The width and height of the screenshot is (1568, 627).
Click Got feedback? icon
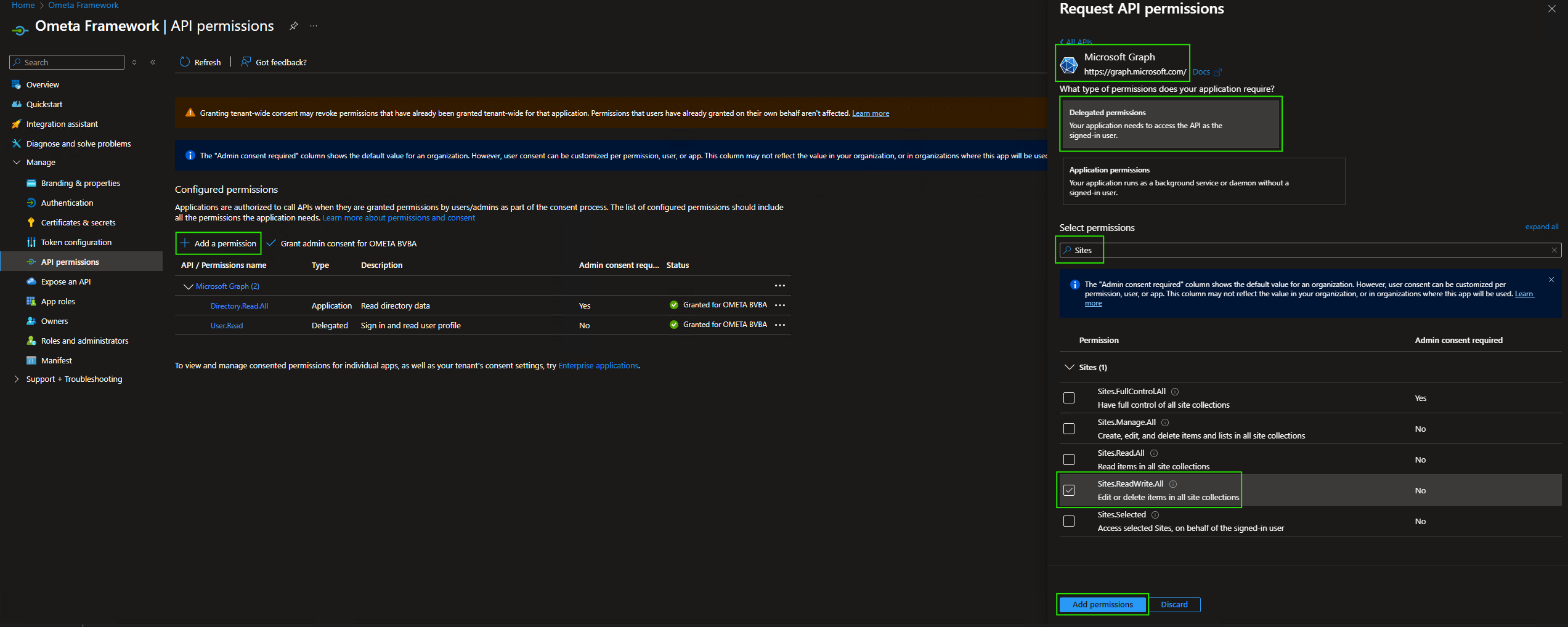(246, 62)
